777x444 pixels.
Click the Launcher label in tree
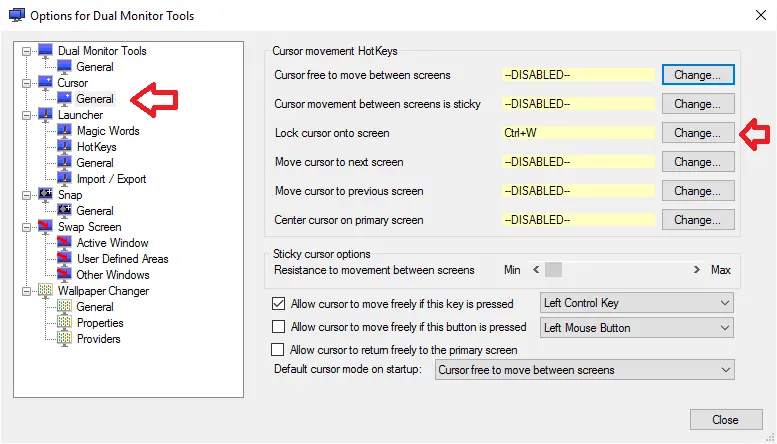click(80, 115)
